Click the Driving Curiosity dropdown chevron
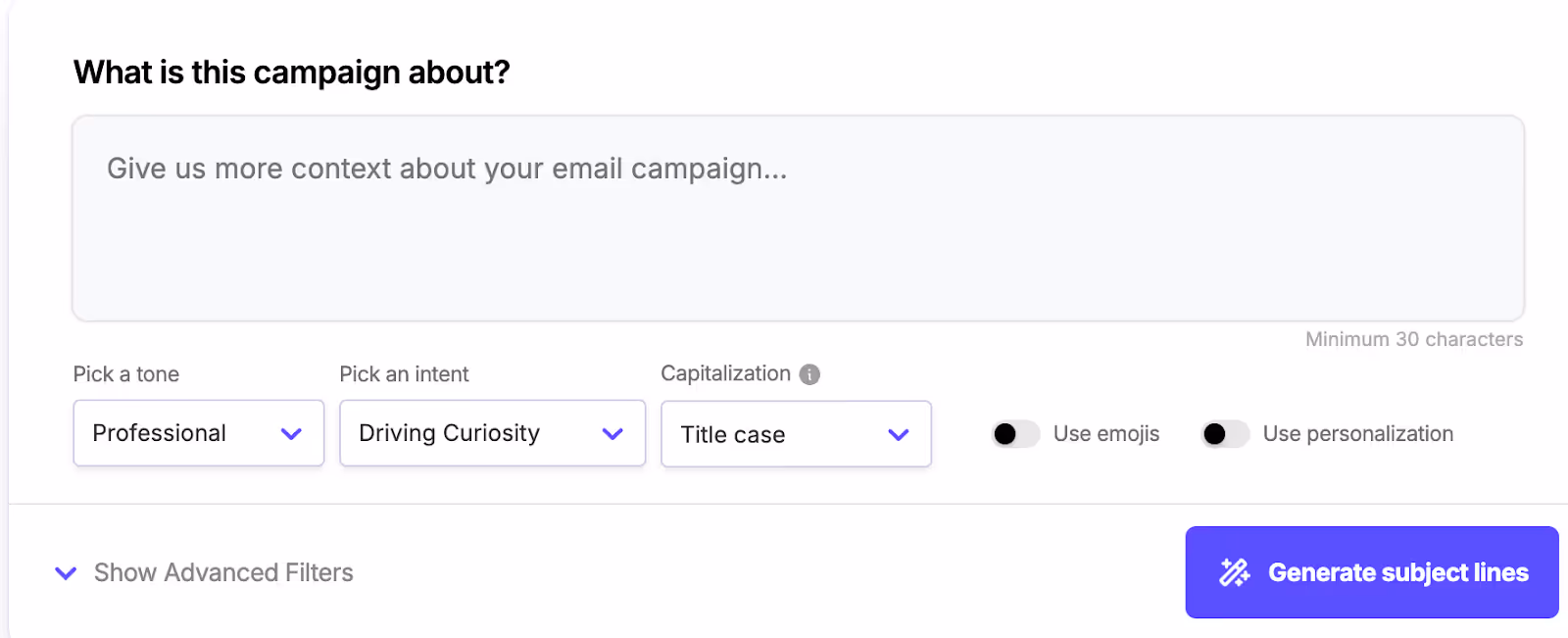This screenshot has height=638, width=1568. [612, 433]
